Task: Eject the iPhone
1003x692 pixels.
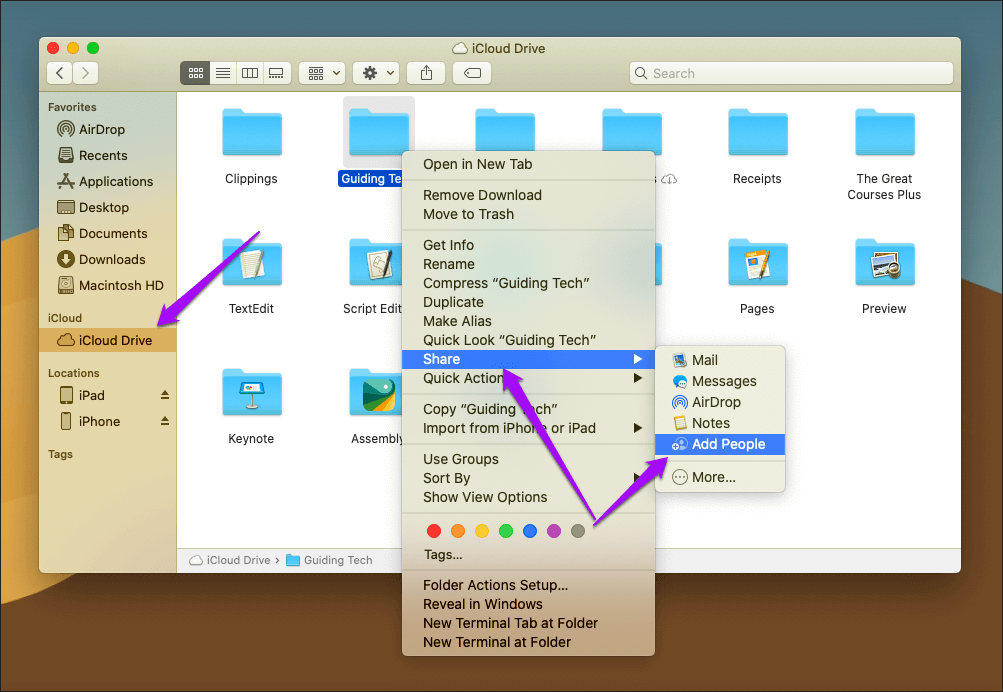Action: (x=165, y=421)
